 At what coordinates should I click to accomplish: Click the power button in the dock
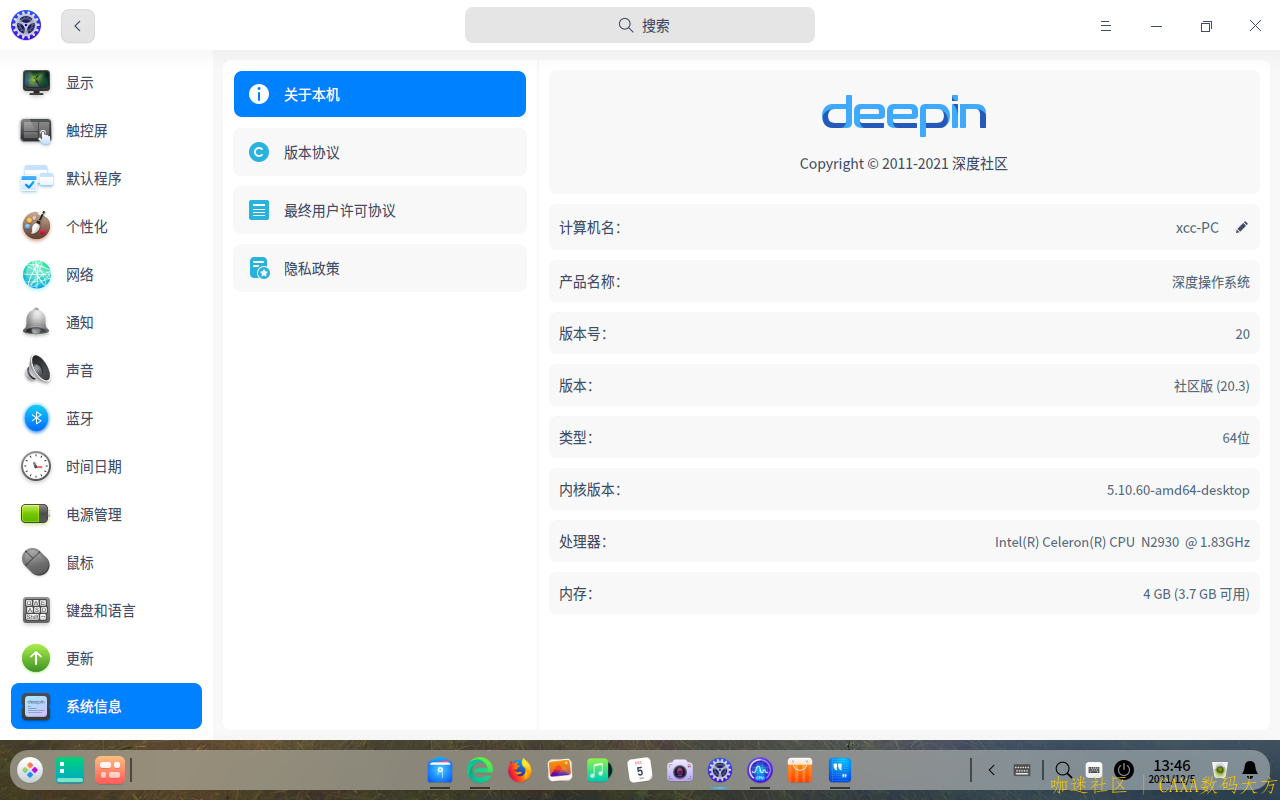(1124, 770)
